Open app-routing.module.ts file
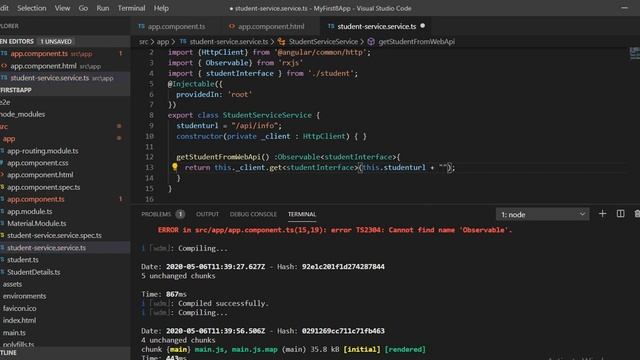The height and width of the screenshot is (360, 640). point(42,151)
